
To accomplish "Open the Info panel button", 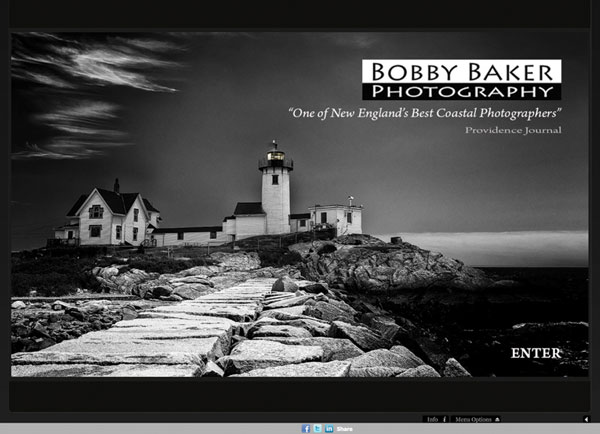I will click(x=436, y=419).
